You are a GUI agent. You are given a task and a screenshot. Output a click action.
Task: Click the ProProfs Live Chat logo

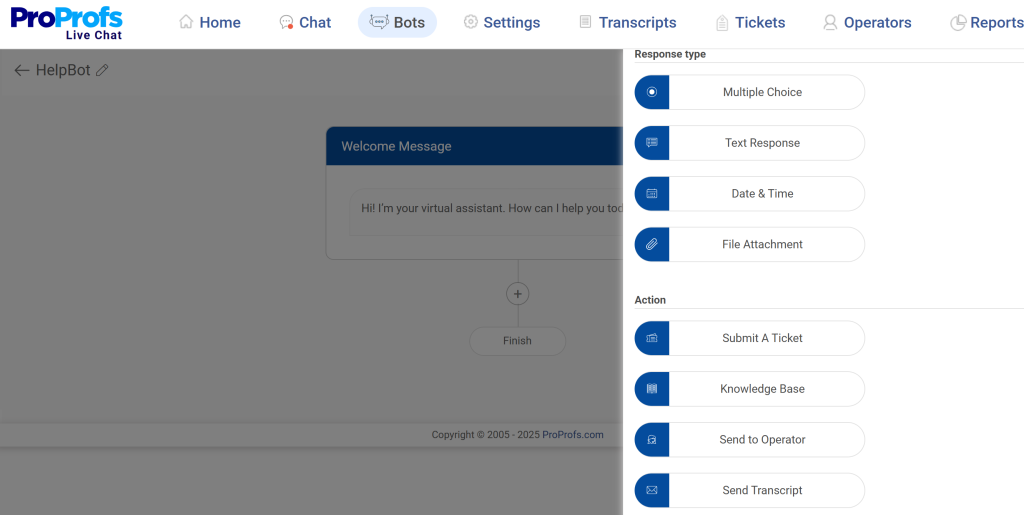[x=66, y=23]
